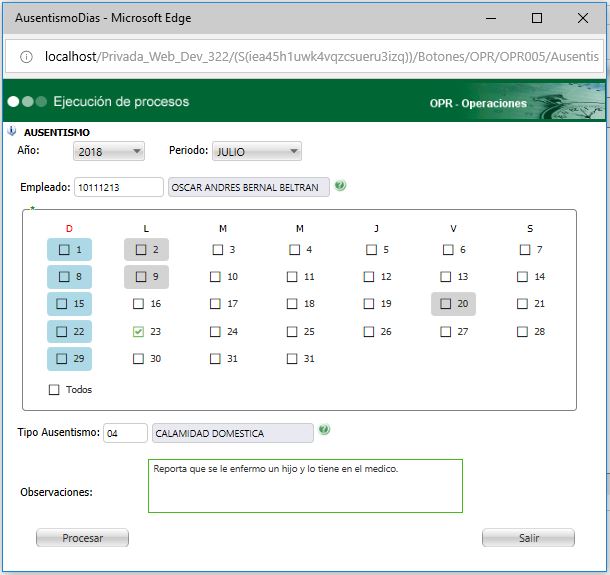Close the AusentismoDias Edge window
The width and height of the screenshot is (610, 575).
tap(583, 18)
